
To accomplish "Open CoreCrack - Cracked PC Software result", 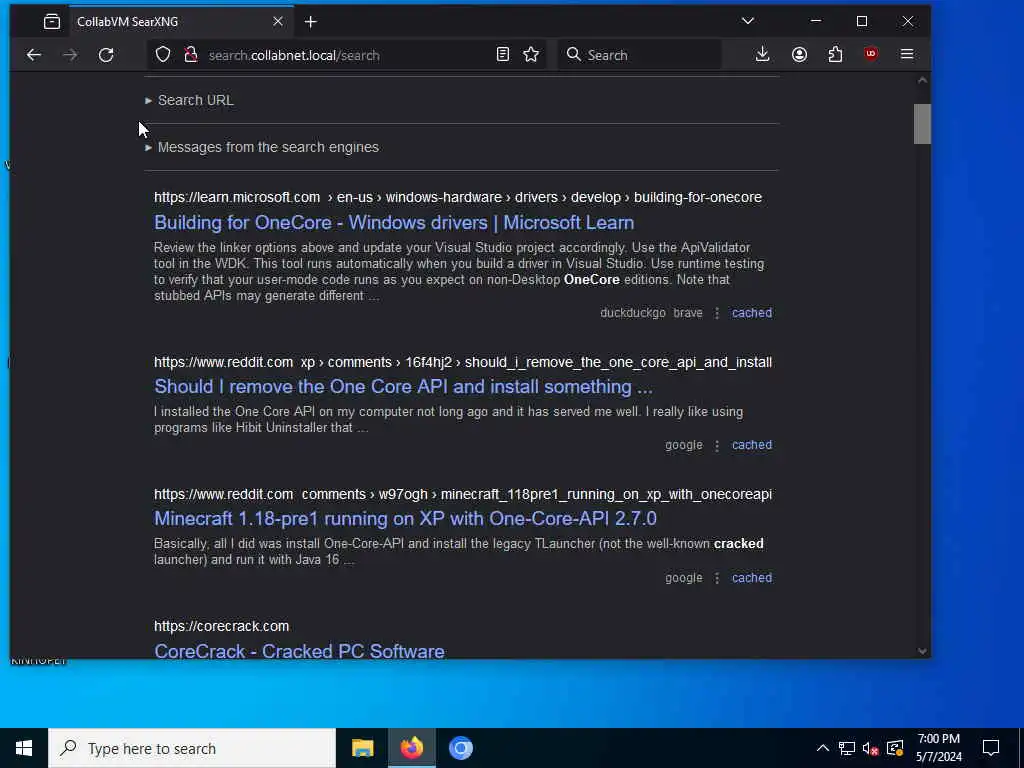I will [299, 650].
